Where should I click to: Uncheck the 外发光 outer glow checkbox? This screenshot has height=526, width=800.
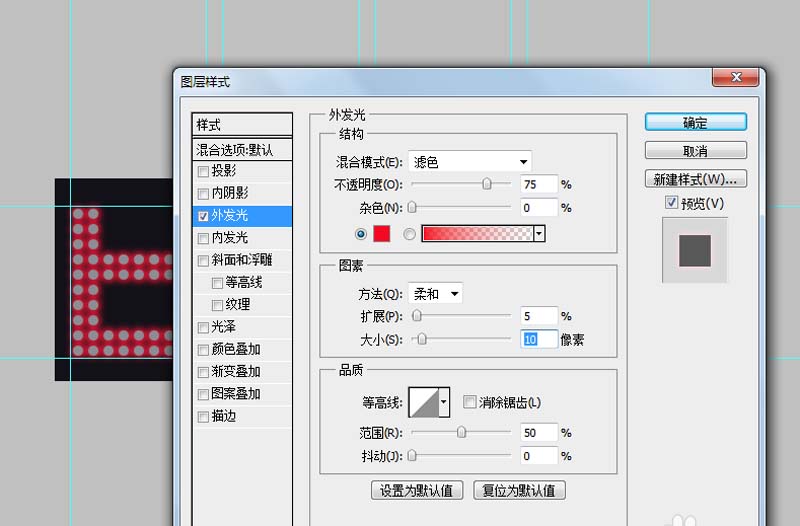pos(203,216)
